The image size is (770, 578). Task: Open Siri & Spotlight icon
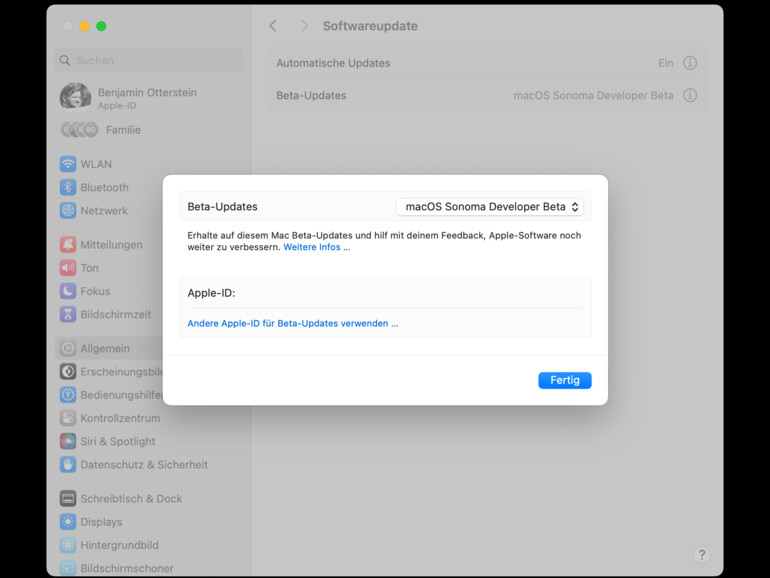pos(68,441)
